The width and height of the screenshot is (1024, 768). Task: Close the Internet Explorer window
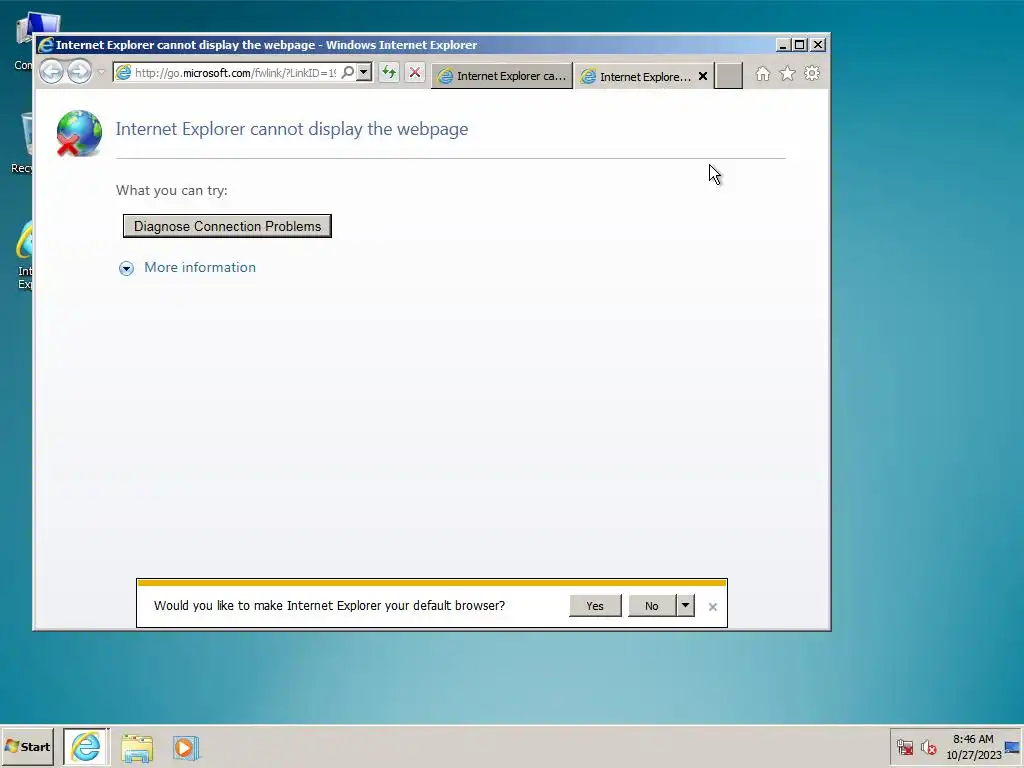(x=818, y=44)
